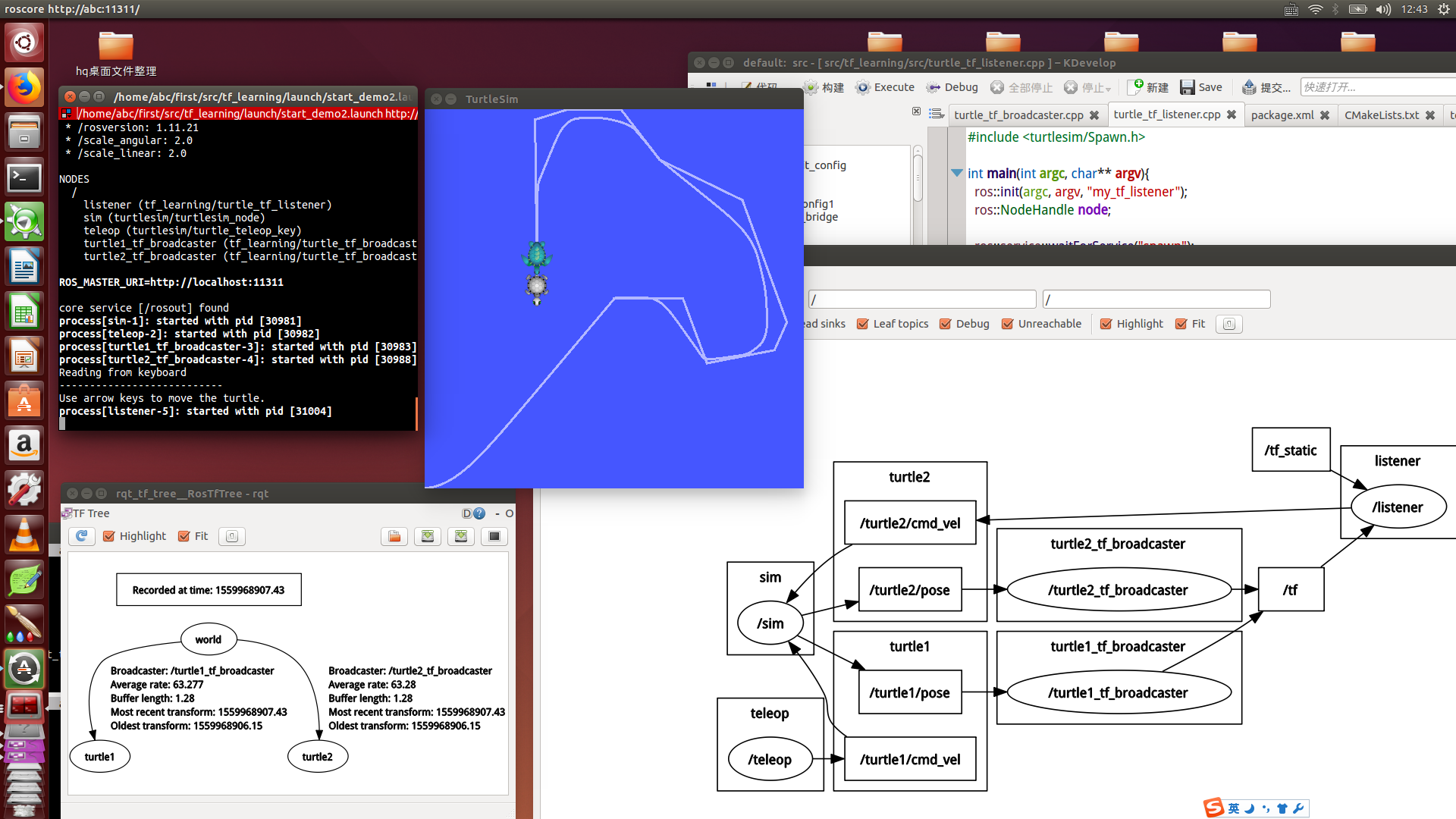Disable the Unreachable checkbox
This screenshot has height=819, width=1456.
click(1008, 324)
